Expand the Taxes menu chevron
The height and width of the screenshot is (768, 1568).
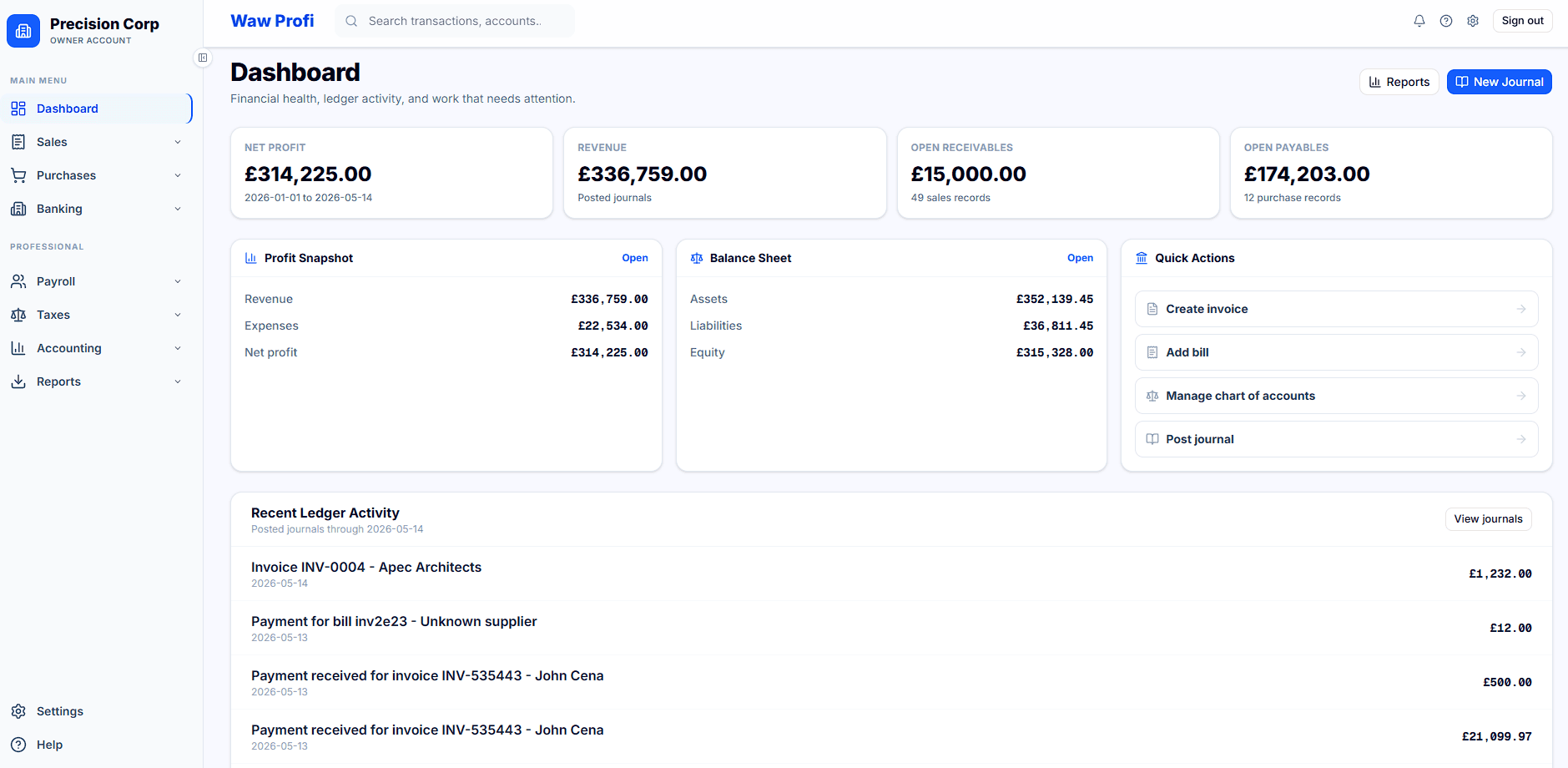click(x=178, y=315)
